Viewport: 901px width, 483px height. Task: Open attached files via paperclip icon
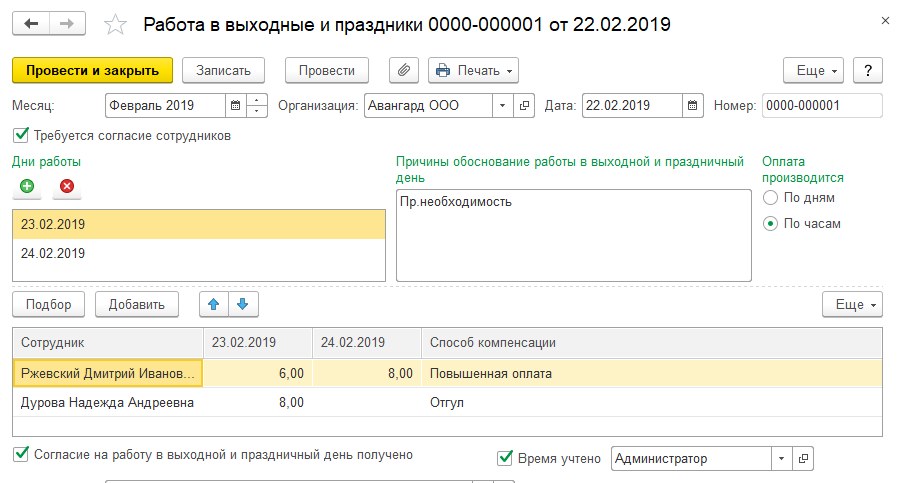(404, 71)
